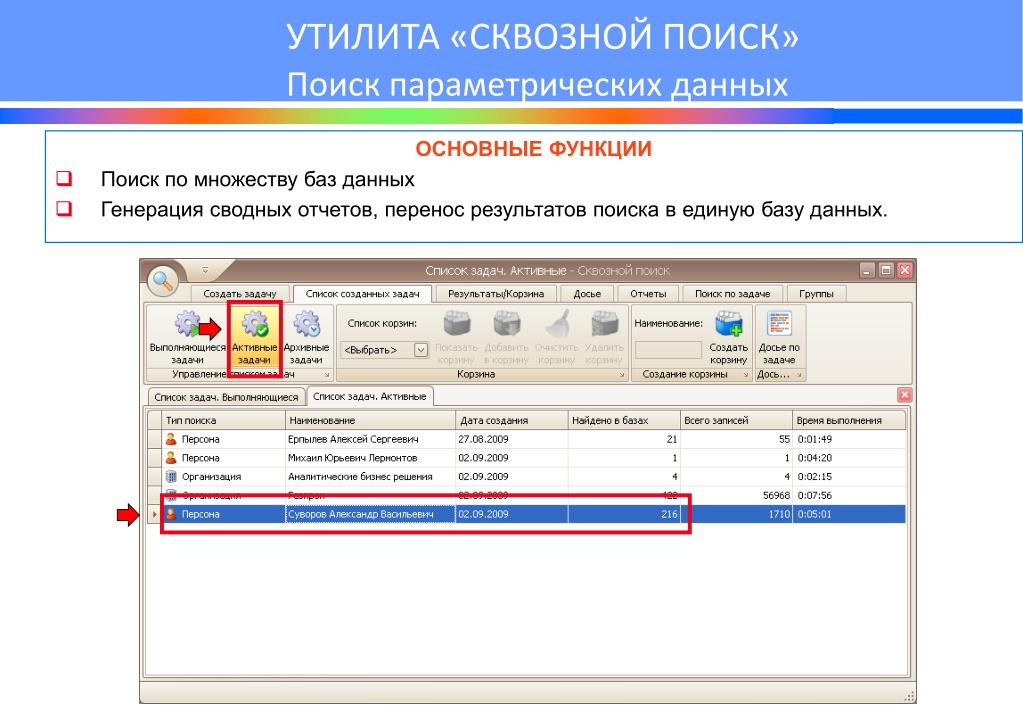Open the quick access toolbar dropdown

click(x=205, y=270)
